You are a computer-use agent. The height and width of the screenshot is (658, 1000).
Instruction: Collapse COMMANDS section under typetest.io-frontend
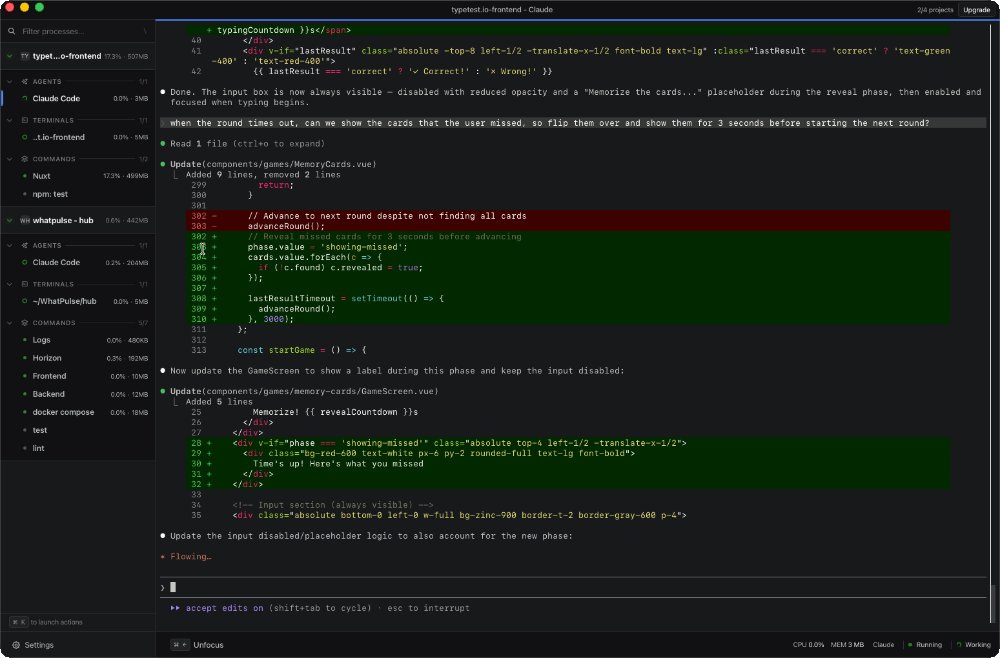(x=10, y=159)
